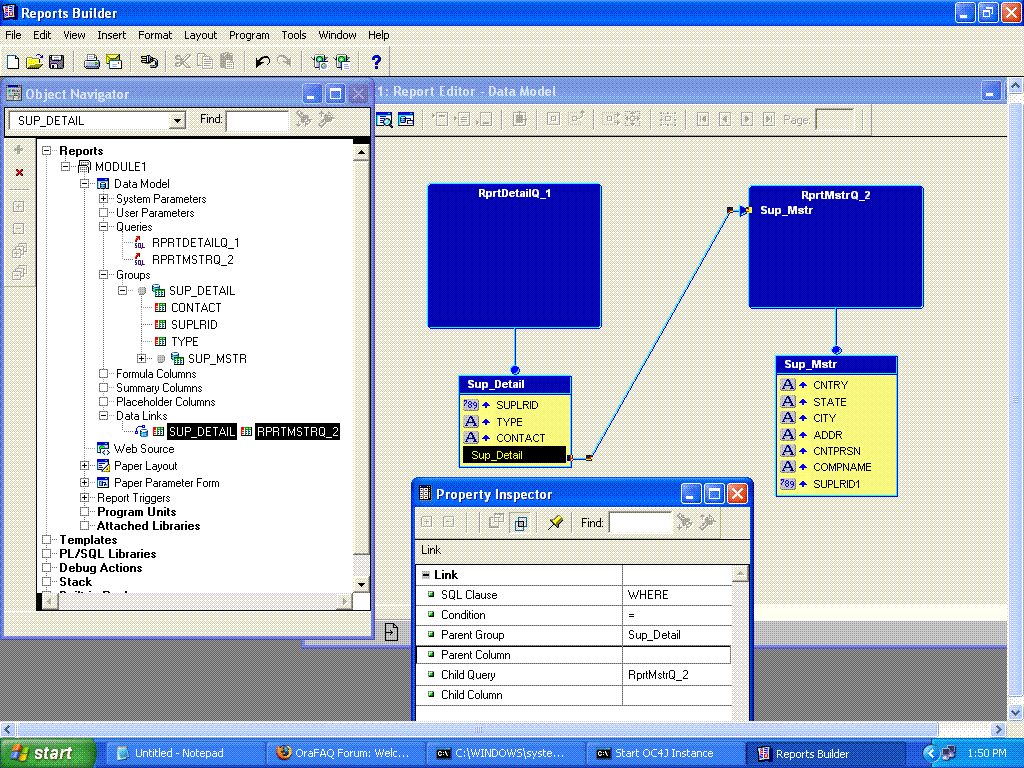The width and height of the screenshot is (1024, 768).
Task: Expand the System Parameters node
Action: pos(103,199)
